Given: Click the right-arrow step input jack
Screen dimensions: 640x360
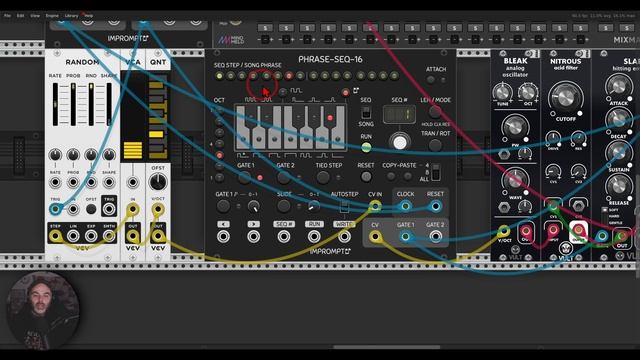Looking at the screenshot, I should (253, 236).
